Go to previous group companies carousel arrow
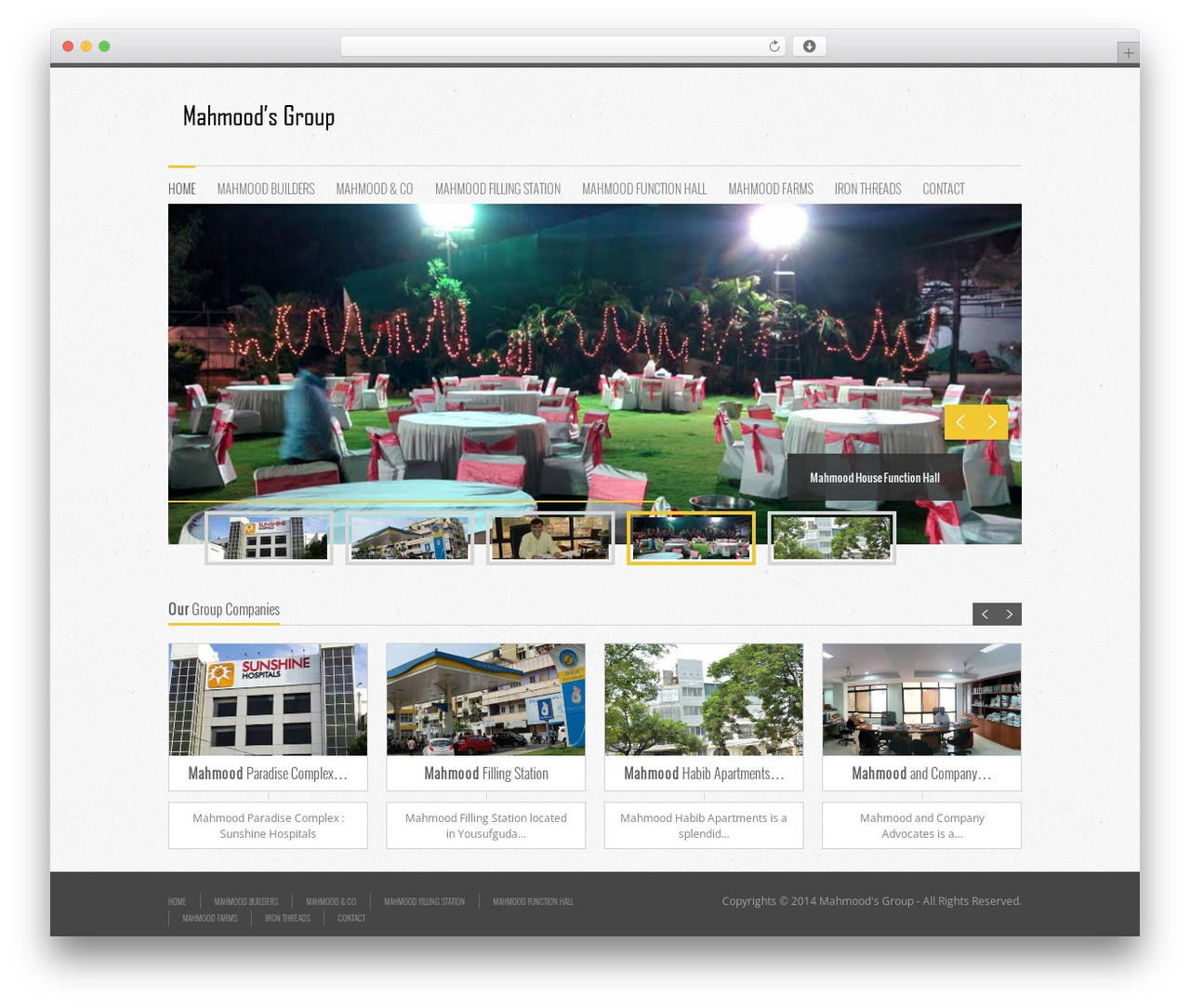 tap(985, 614)
